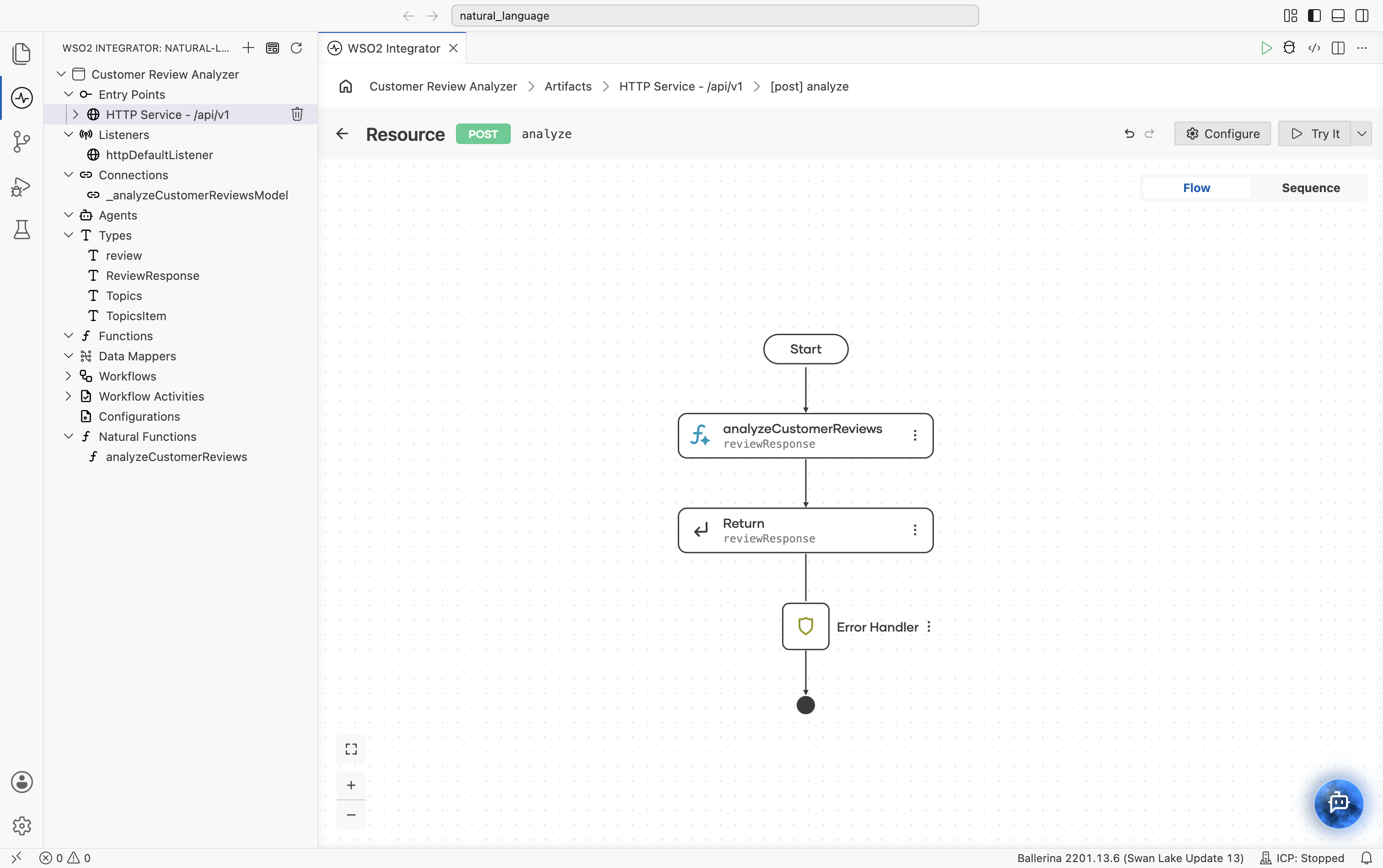Select the WSO2 Integrator editor tab

[x=393, y=48]
